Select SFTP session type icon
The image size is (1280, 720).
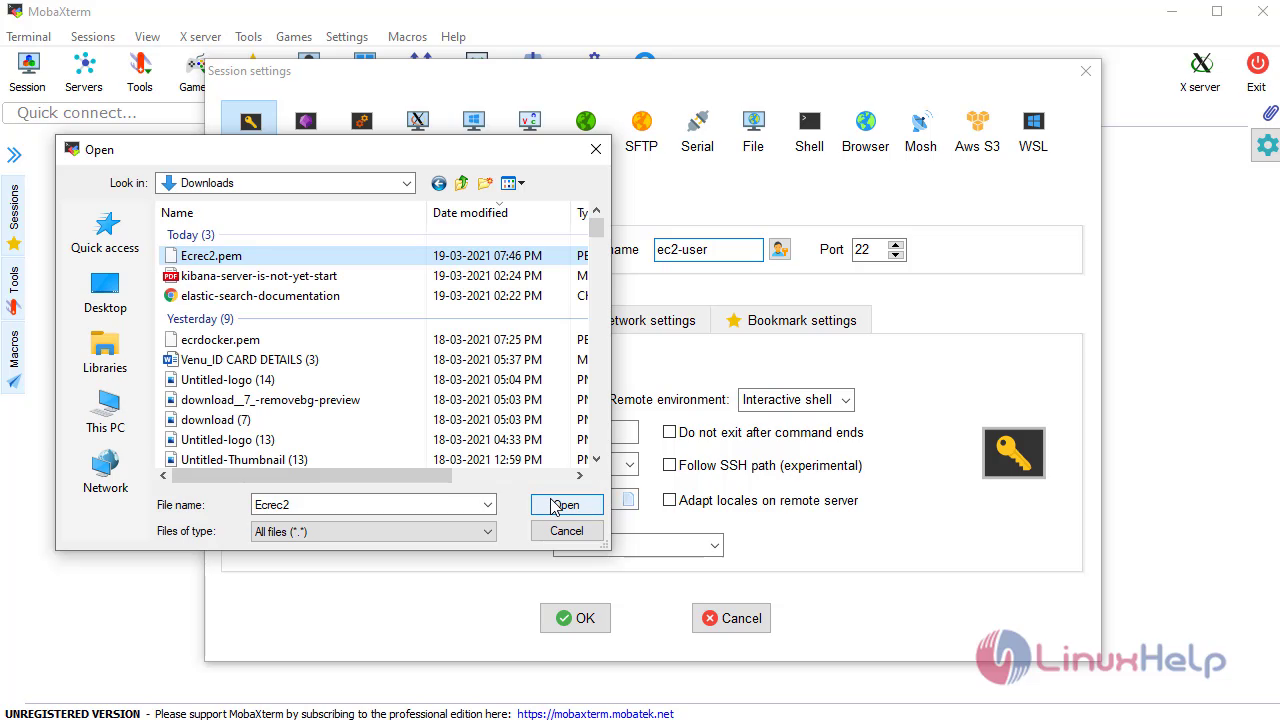click(641, 131)
